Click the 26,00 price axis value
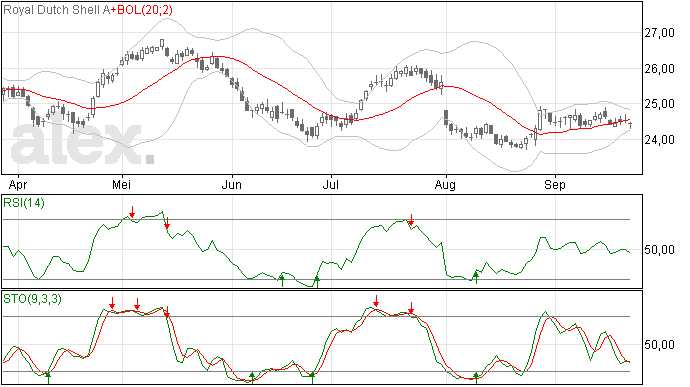Image resolution: width=690 pixels, height=387 pixels. click(x=659, y=69)
